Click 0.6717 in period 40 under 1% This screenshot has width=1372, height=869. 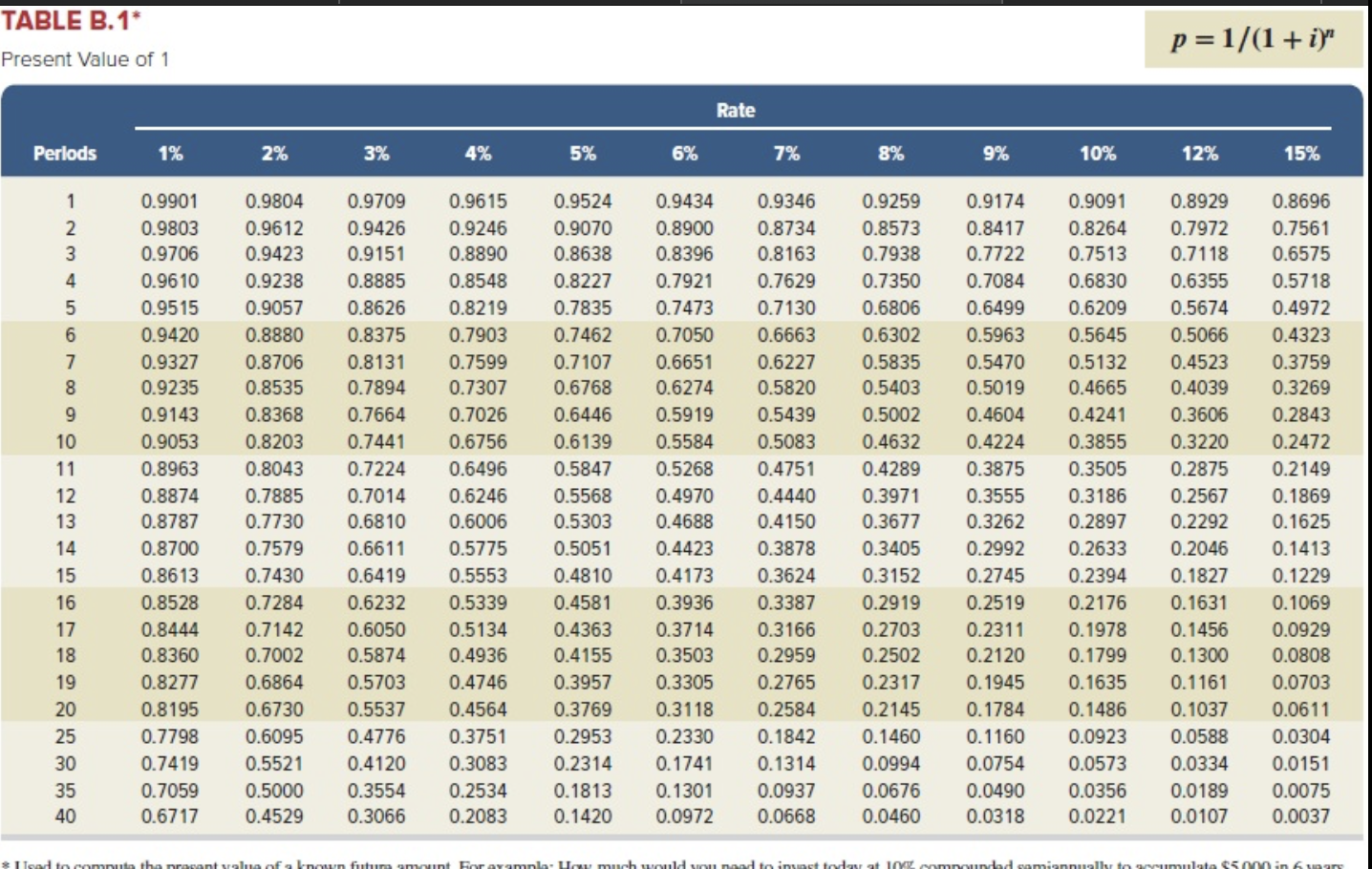pyautogui.click(x=170, y=816)
